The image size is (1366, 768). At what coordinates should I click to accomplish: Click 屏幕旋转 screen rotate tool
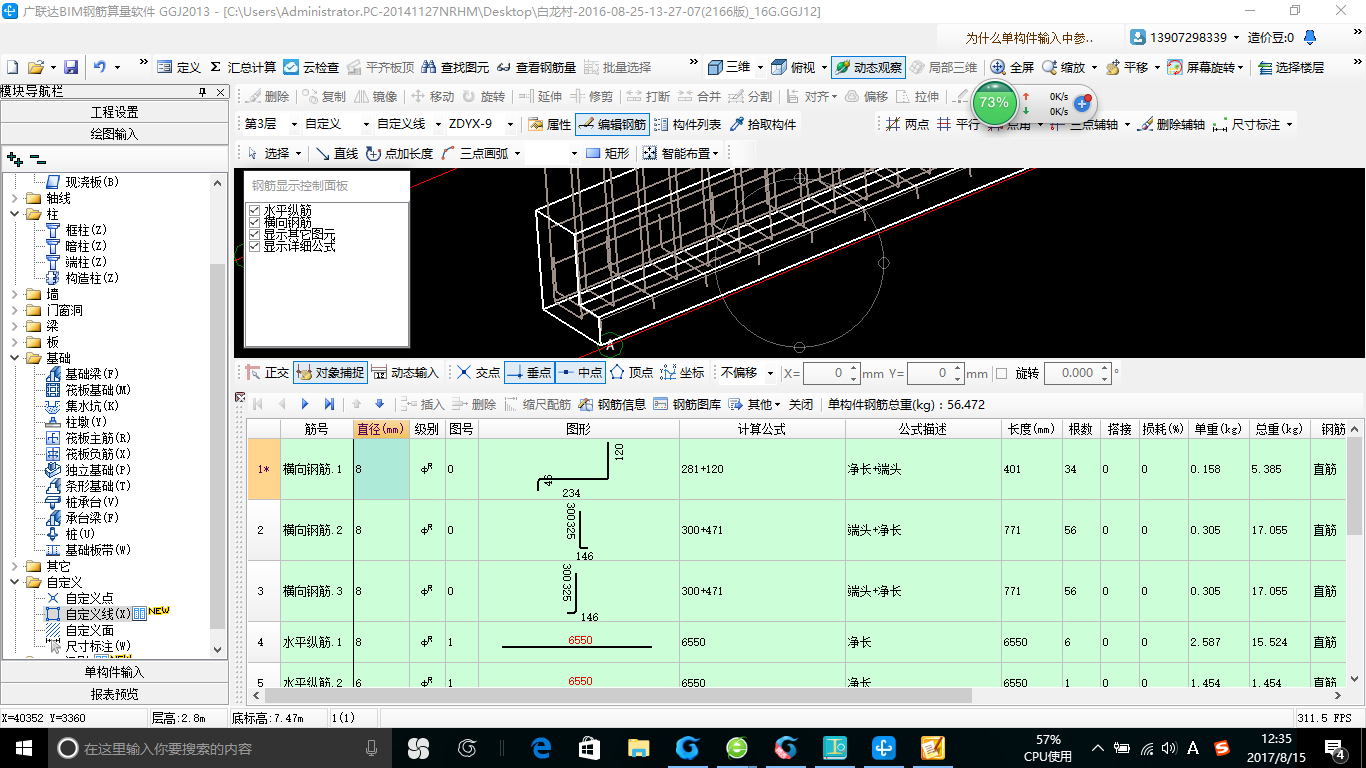pos(1203,67)
